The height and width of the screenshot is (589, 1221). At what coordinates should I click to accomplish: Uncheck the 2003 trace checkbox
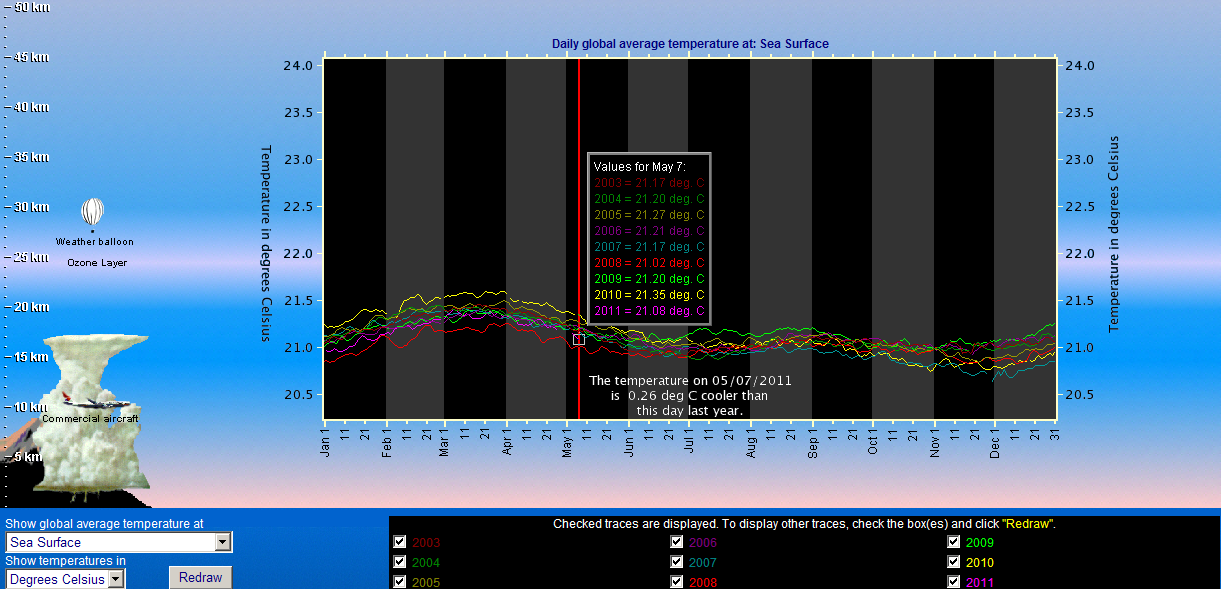click(x=400, y=542)
